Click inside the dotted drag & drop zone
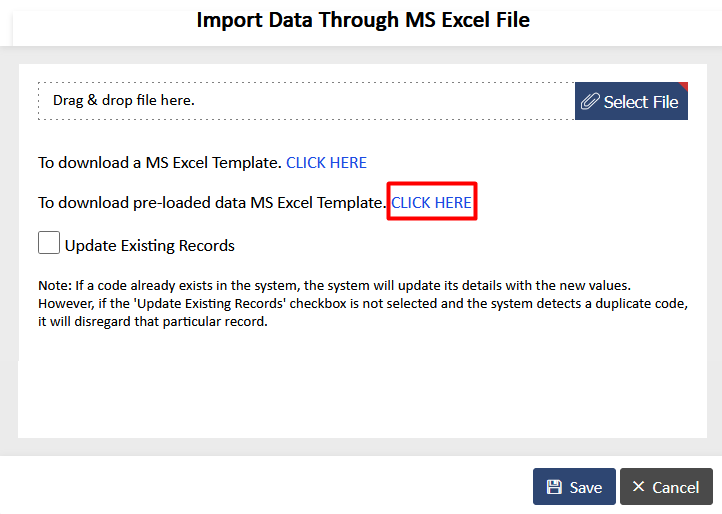Screen dimensions: 722x514 tap(306, 101)
